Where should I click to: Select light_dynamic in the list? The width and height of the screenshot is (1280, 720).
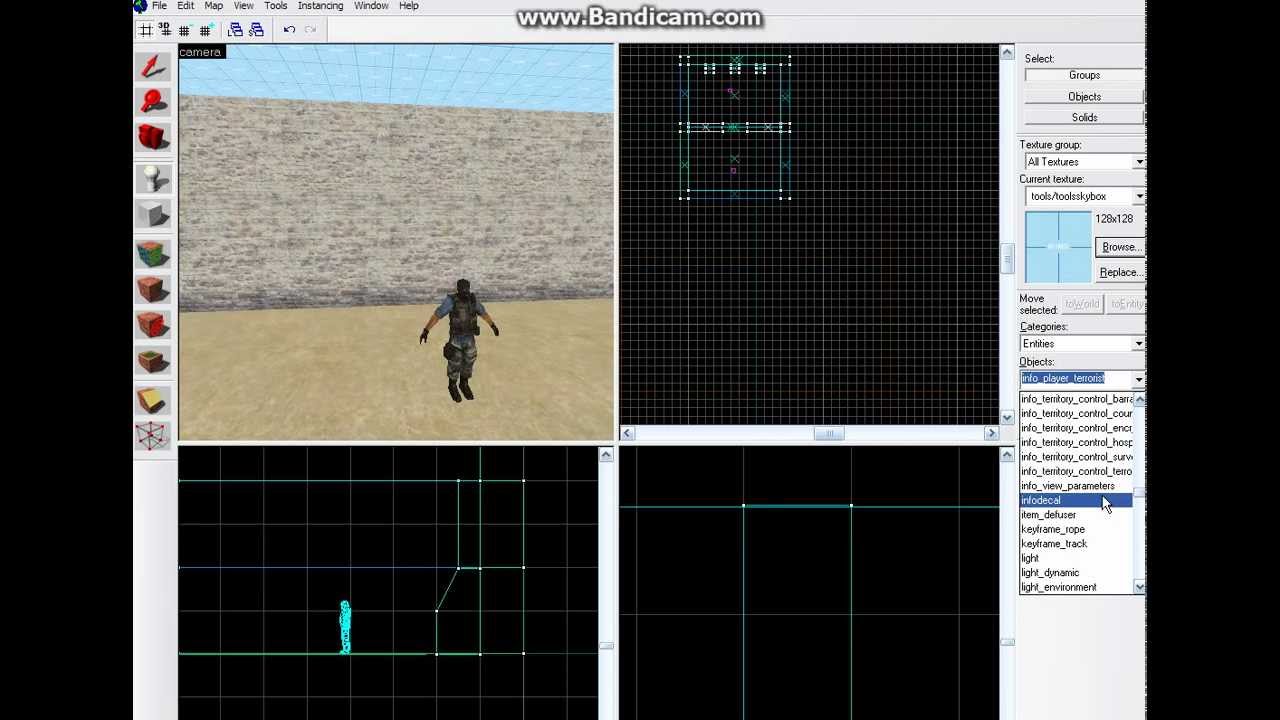1077,573
